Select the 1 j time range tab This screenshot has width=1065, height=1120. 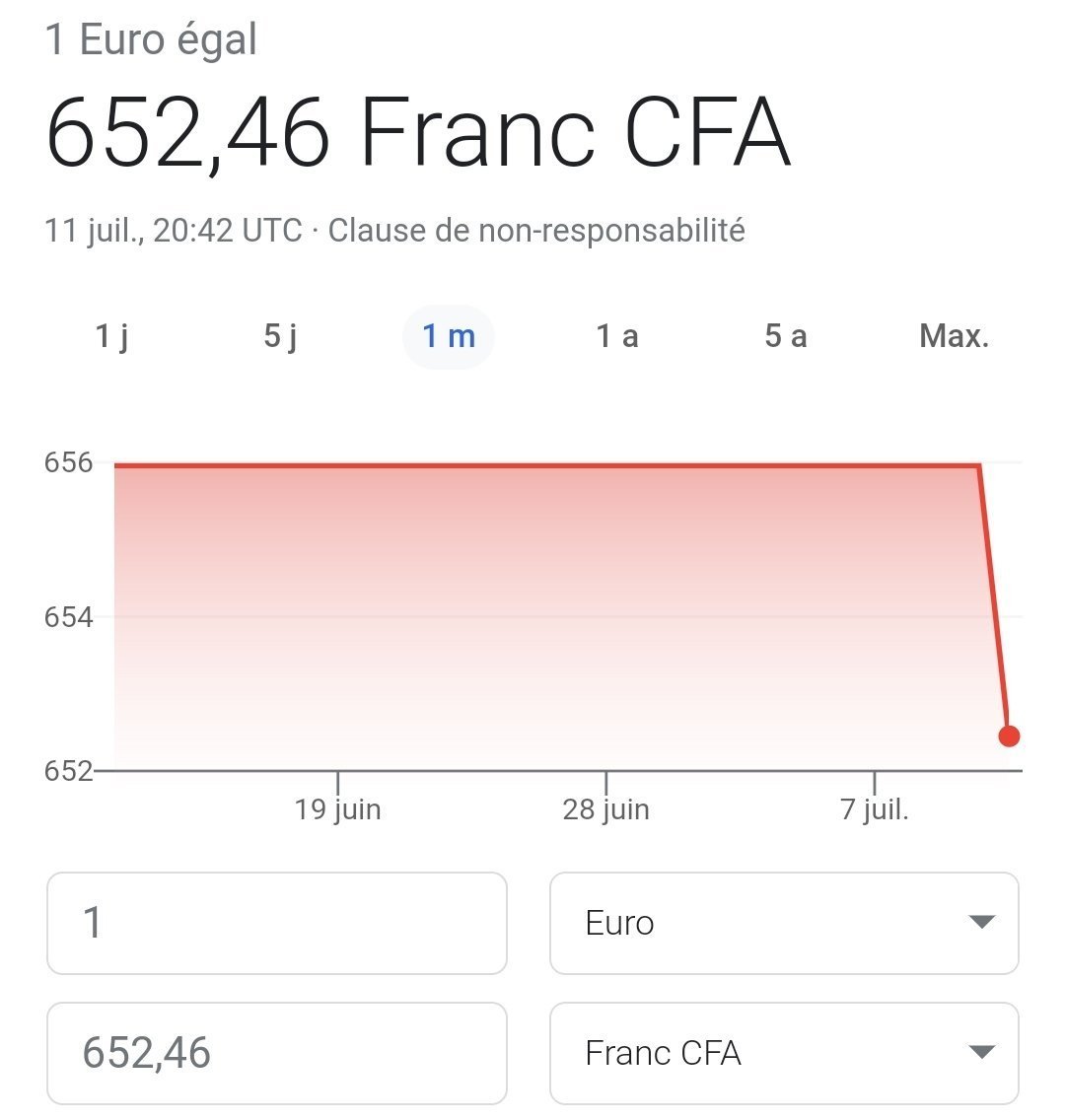(112, 336)
